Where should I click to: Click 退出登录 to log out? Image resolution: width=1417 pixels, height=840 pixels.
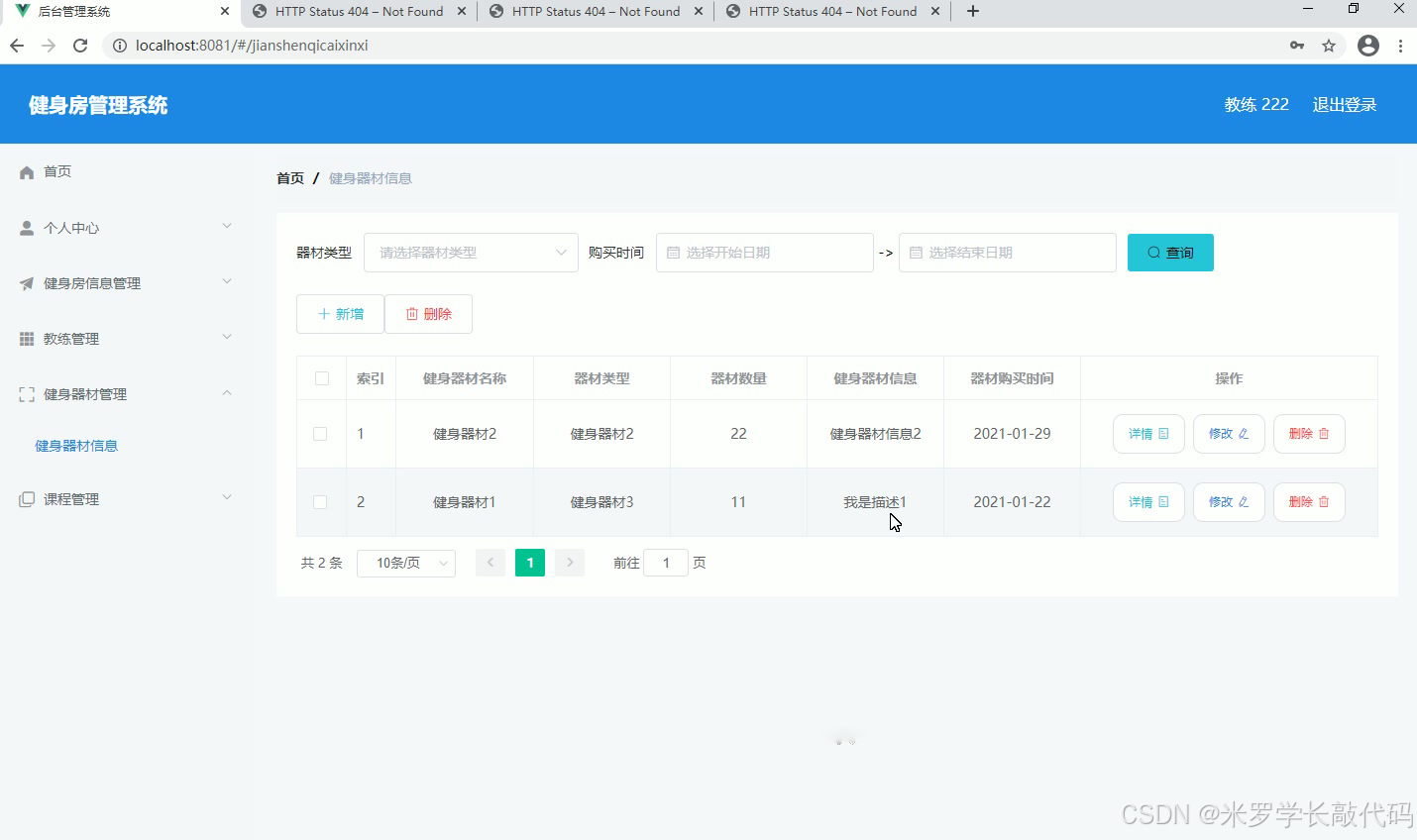(x=1345, y=105)
